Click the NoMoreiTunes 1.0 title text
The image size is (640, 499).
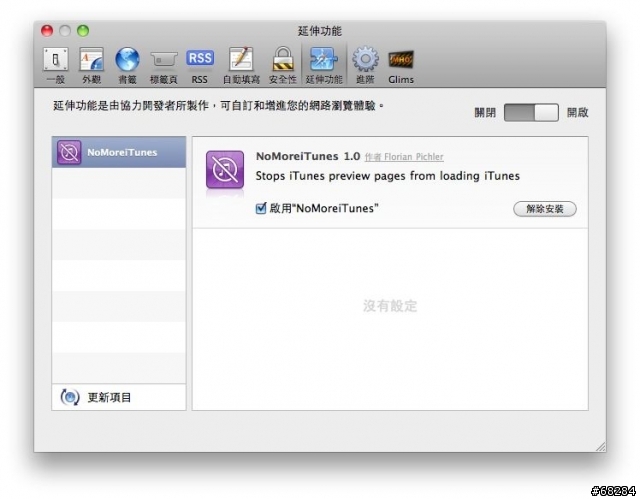(308, 156)
